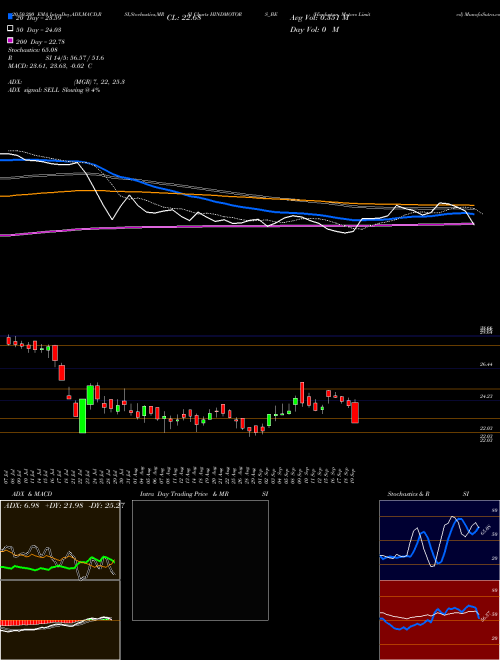The height and width of the screenshot is (660, 500).
Task: Click the dark red RSI oscillator panel
Action: 439,620
